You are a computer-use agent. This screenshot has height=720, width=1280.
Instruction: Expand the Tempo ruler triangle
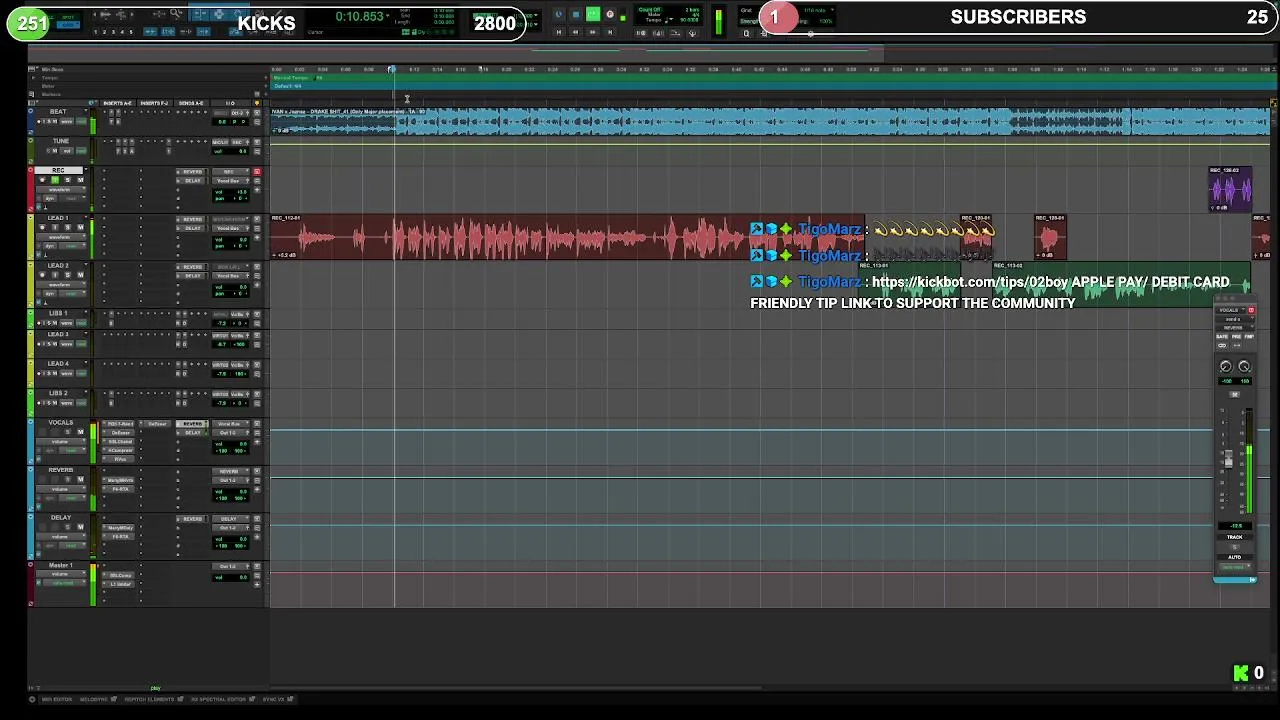(x=34, y=78)
